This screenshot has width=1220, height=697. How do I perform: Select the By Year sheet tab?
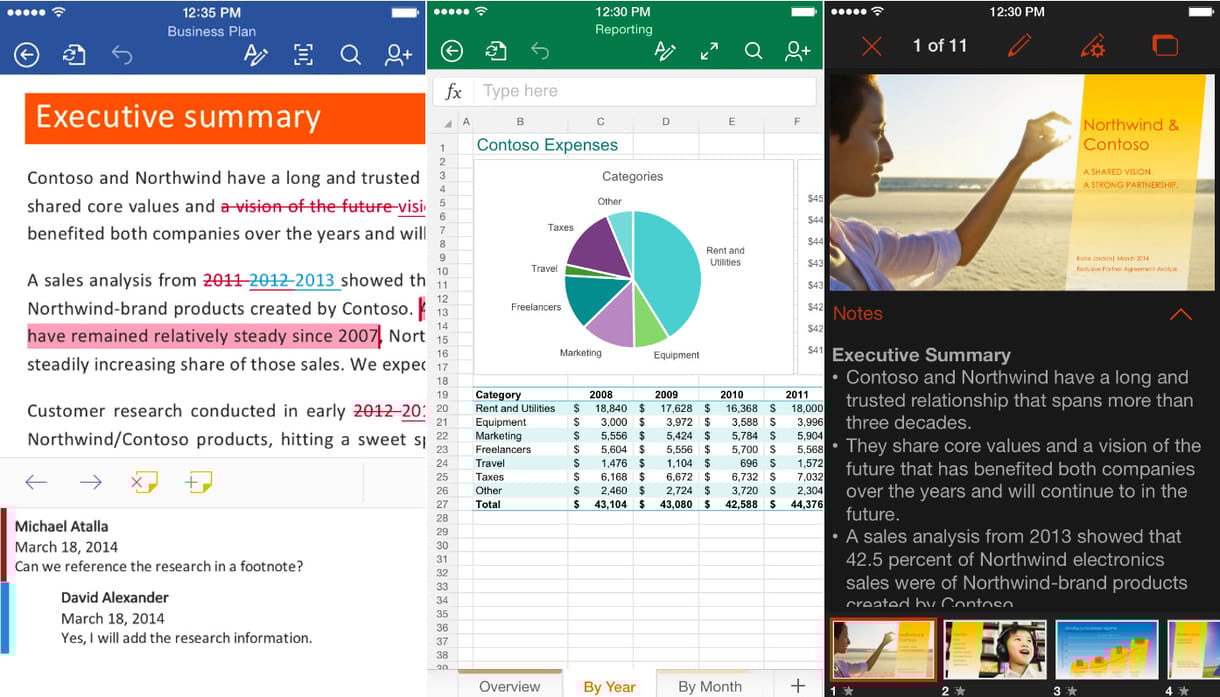coord(609,686)
